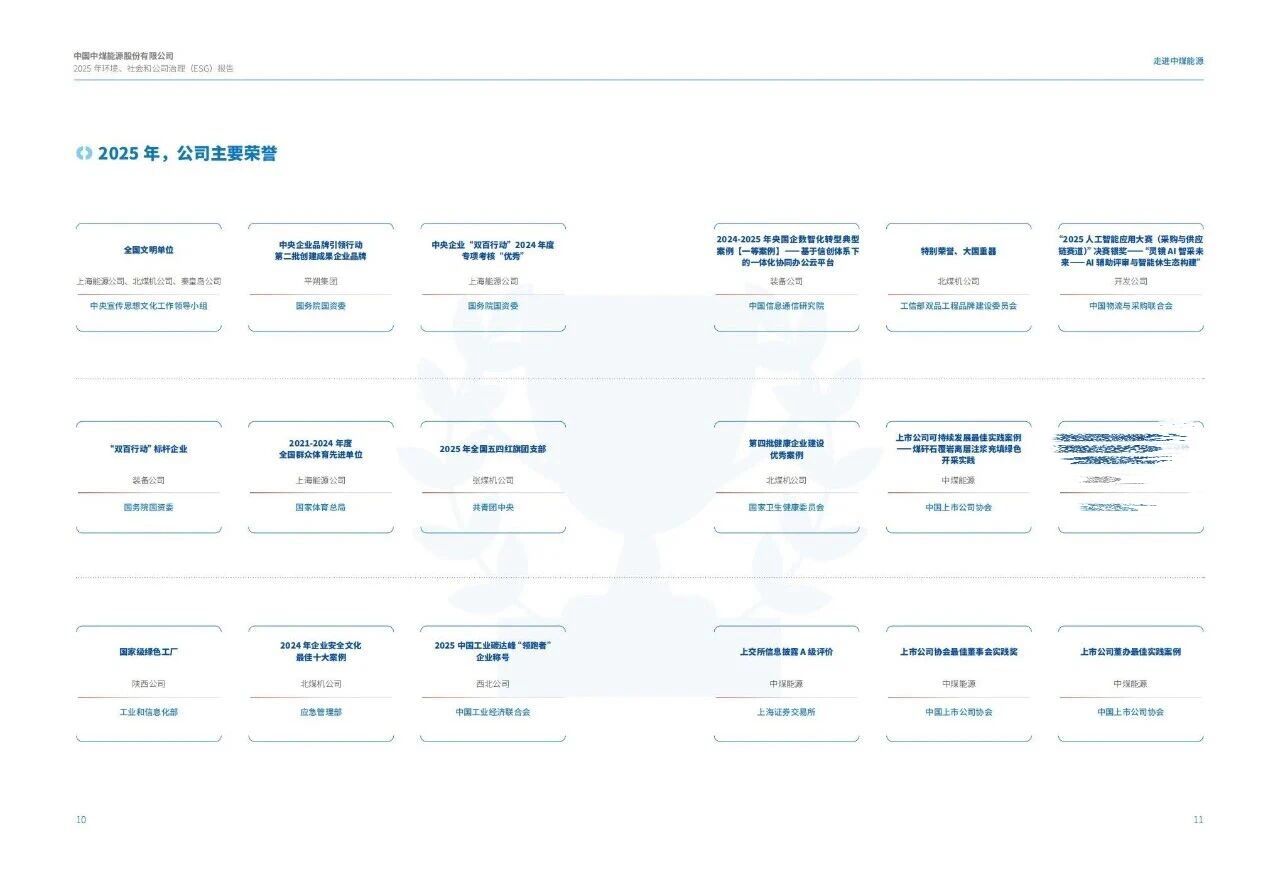
Task: Click the 上海证券交易所 issuer text
Action: 786,713
